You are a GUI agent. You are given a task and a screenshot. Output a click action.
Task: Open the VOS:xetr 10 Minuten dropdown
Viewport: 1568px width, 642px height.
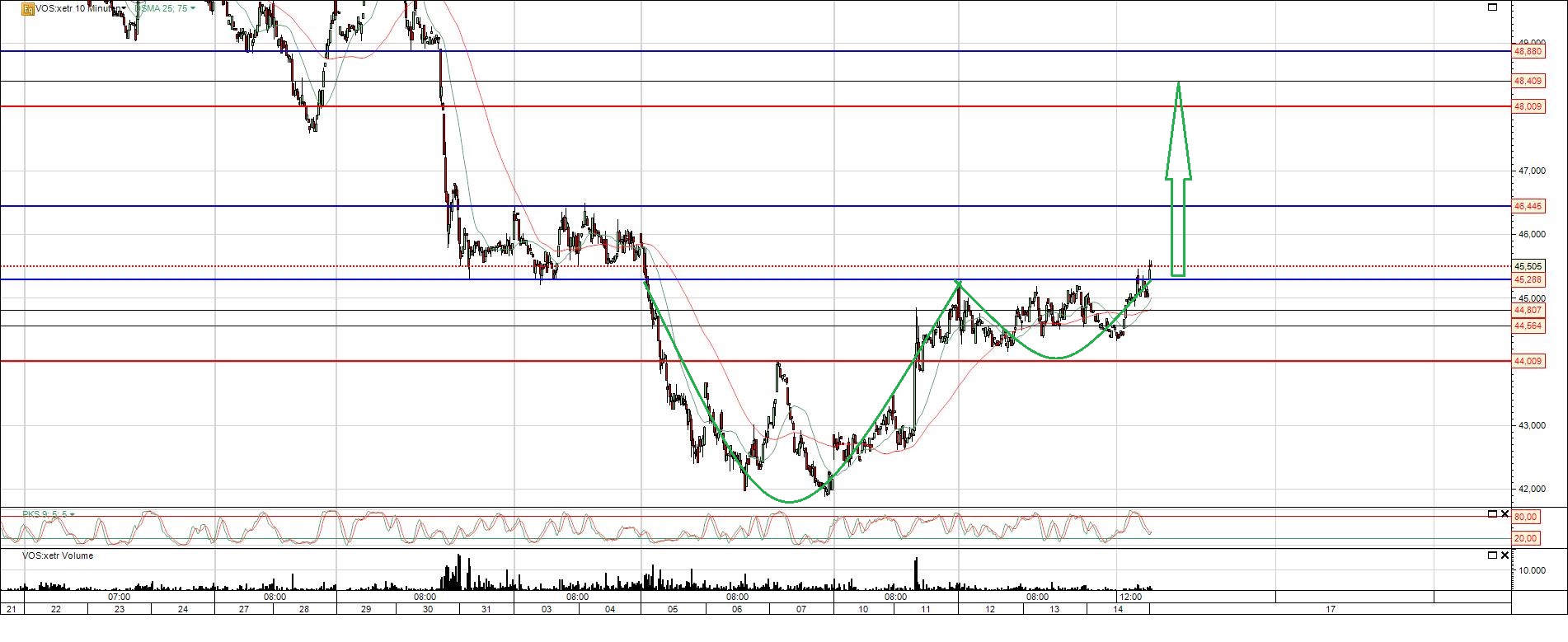pyautogui.click(x=124, y=8)
